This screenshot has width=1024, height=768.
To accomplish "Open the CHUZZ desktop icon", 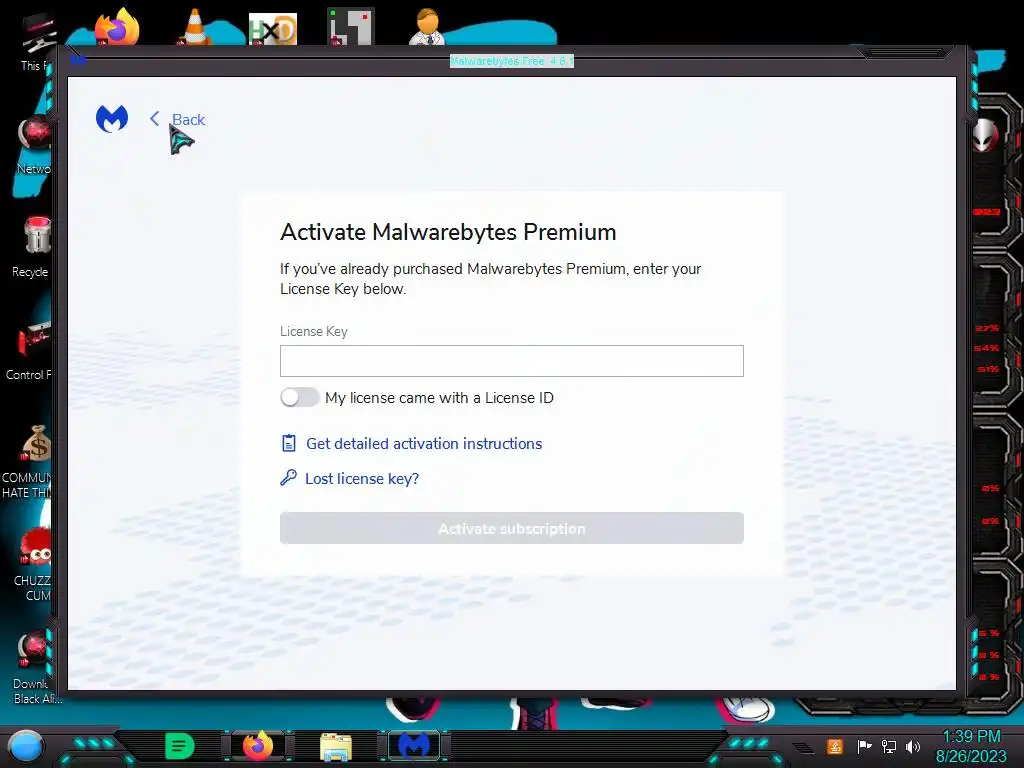I will (x=33, y=564).
